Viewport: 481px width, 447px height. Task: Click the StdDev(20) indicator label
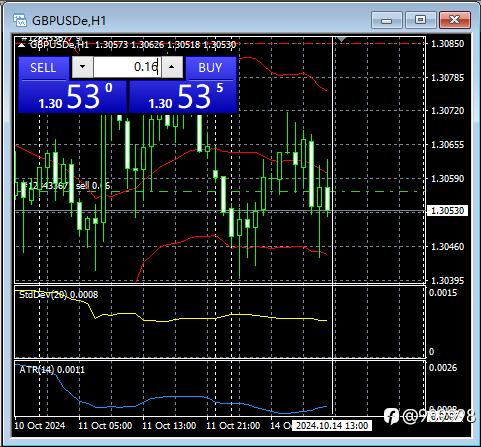pos(59,295)
